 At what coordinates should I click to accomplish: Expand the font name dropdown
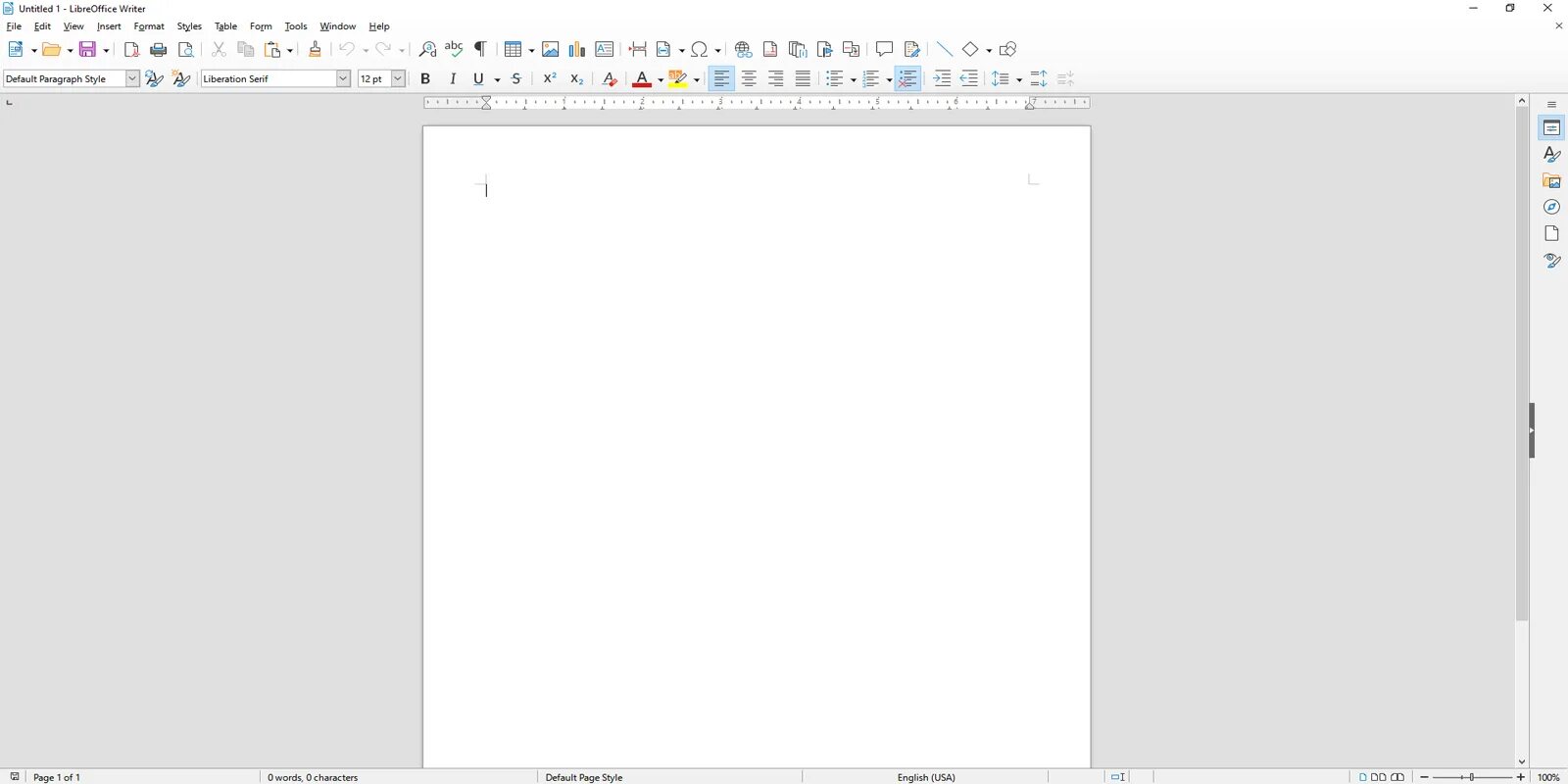pyautogui.click(x=343, y=78)
